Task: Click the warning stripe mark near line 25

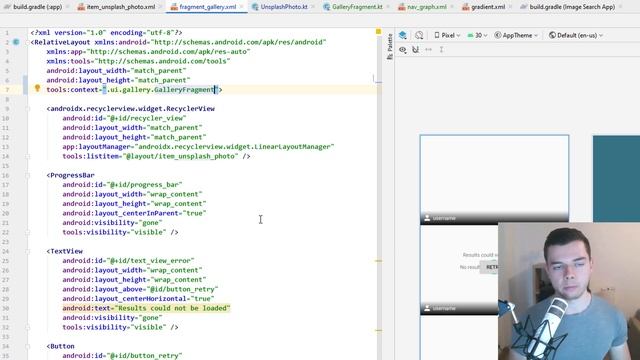Action: [379, 260]
